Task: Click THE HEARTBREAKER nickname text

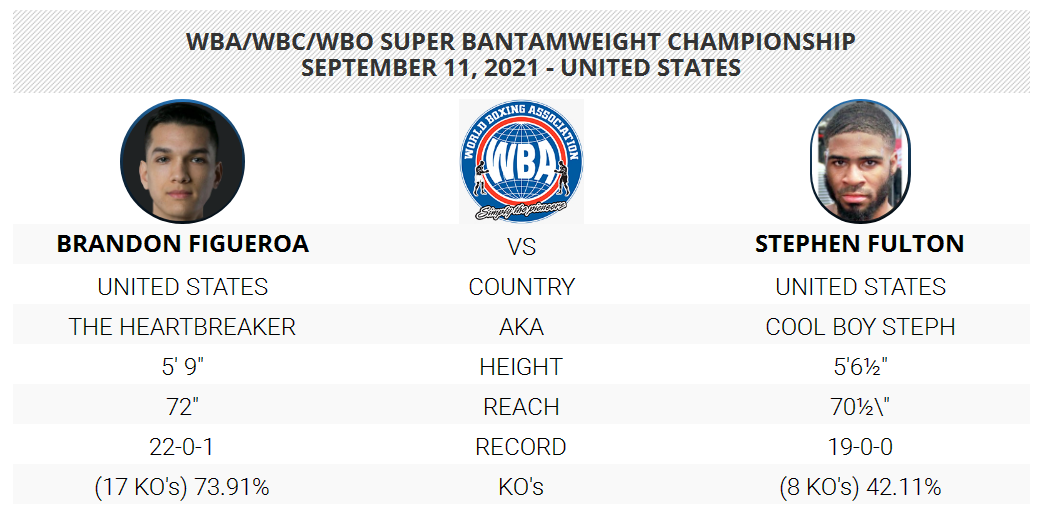Action: point(182,326)
